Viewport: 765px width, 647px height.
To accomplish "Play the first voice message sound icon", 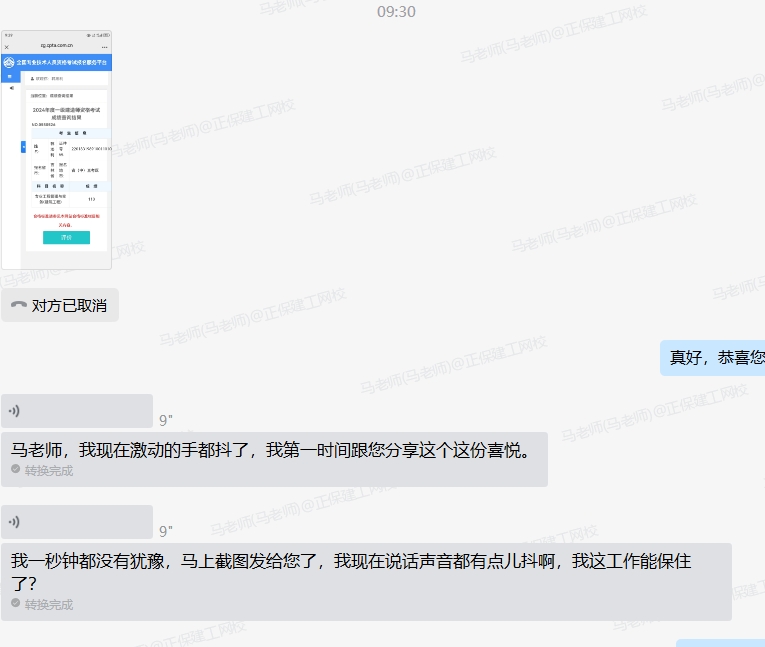I will pos(14,411).
